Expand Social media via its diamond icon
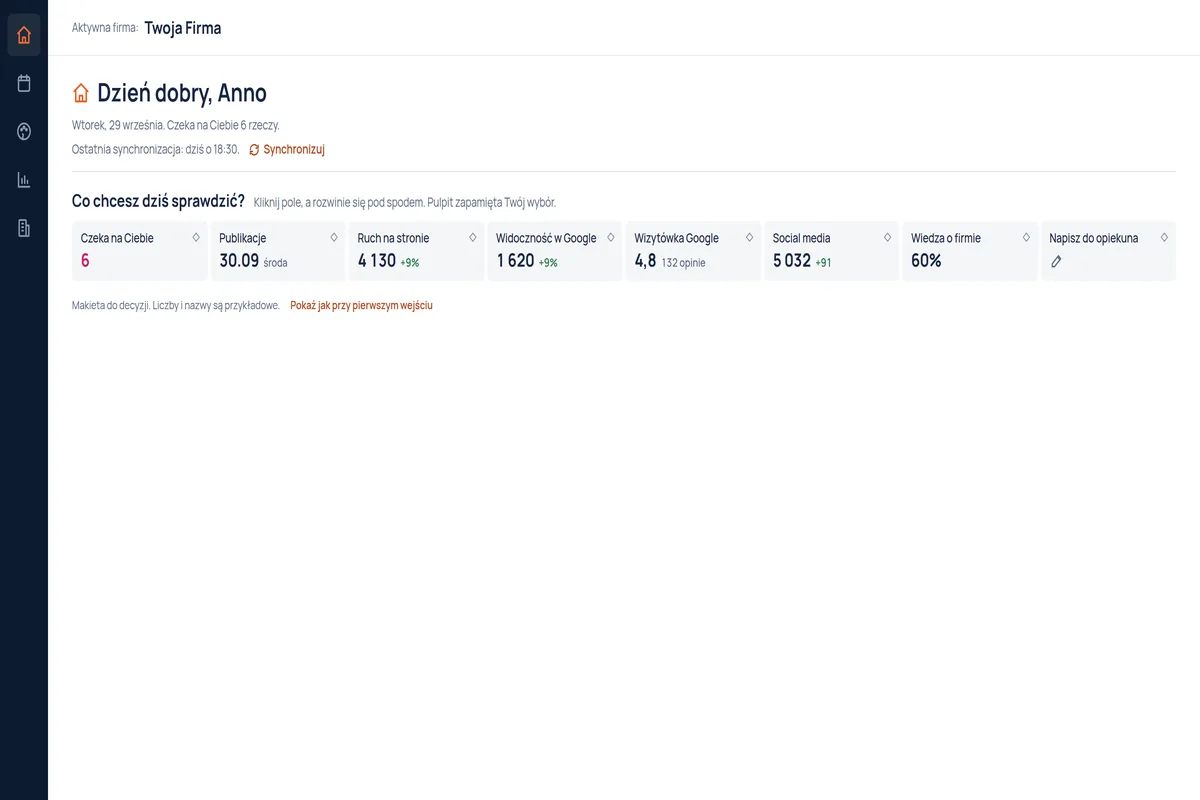Screen dimensions: 1200x800 point(887,238)
